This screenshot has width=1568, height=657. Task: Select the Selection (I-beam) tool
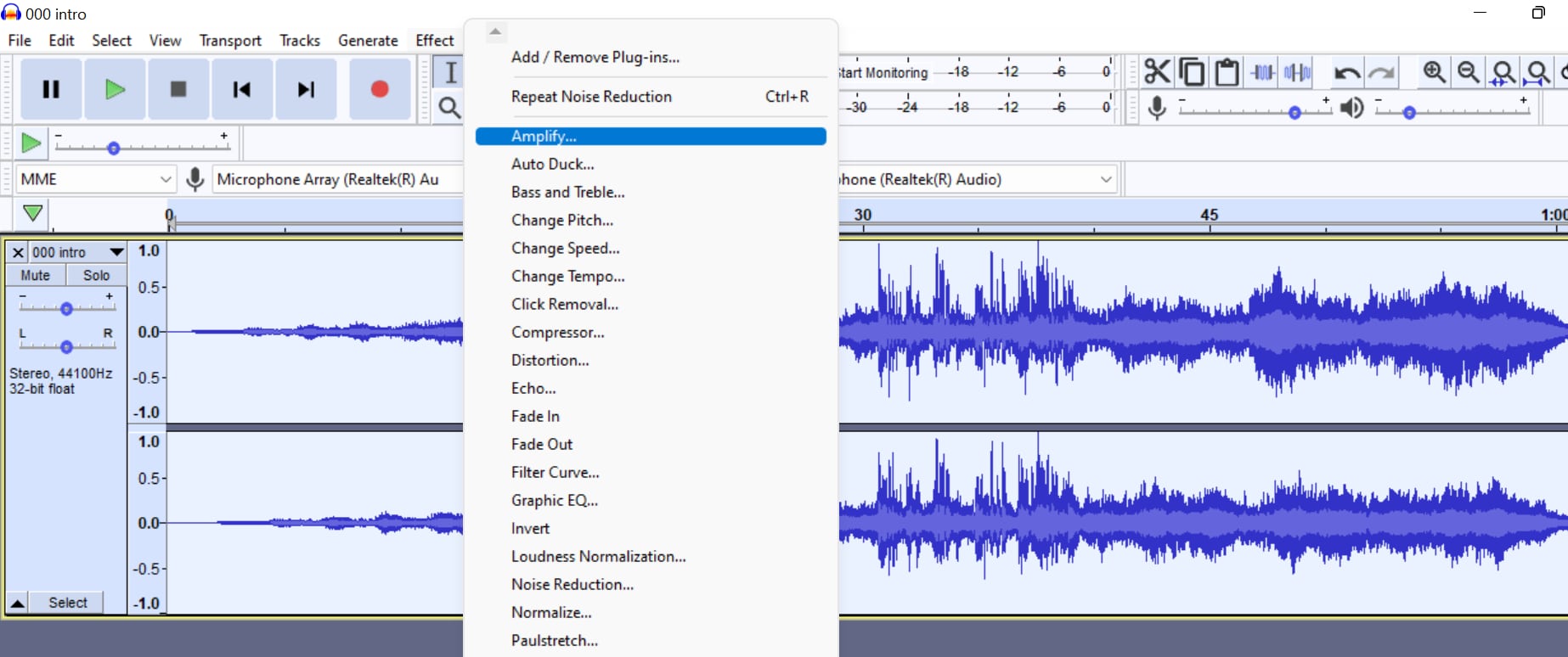coord(450,72)
